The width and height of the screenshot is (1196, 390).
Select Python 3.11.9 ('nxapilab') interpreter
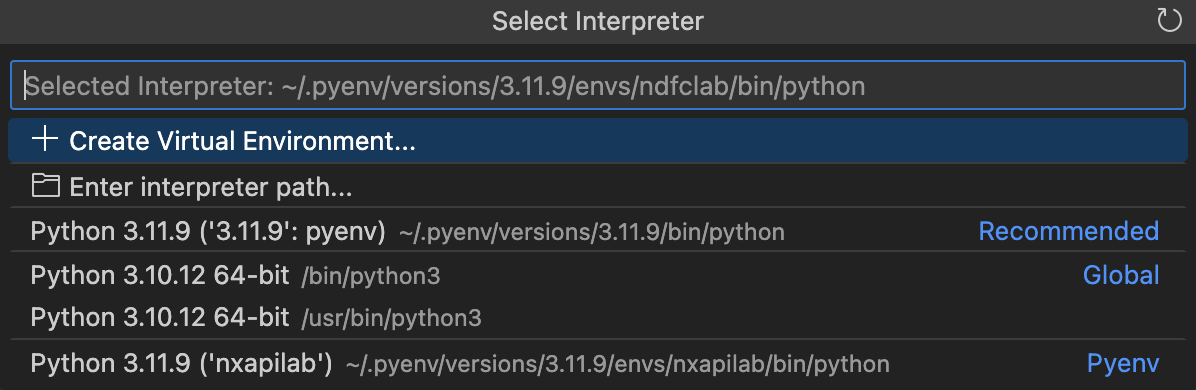coord(598,363)
